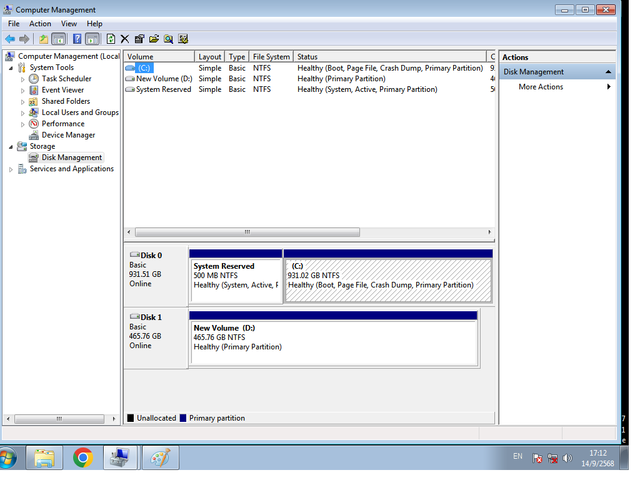Sort by the Layout column header
Image resolution: width=640 pixels, height=480 pixels.
[209, 57]
